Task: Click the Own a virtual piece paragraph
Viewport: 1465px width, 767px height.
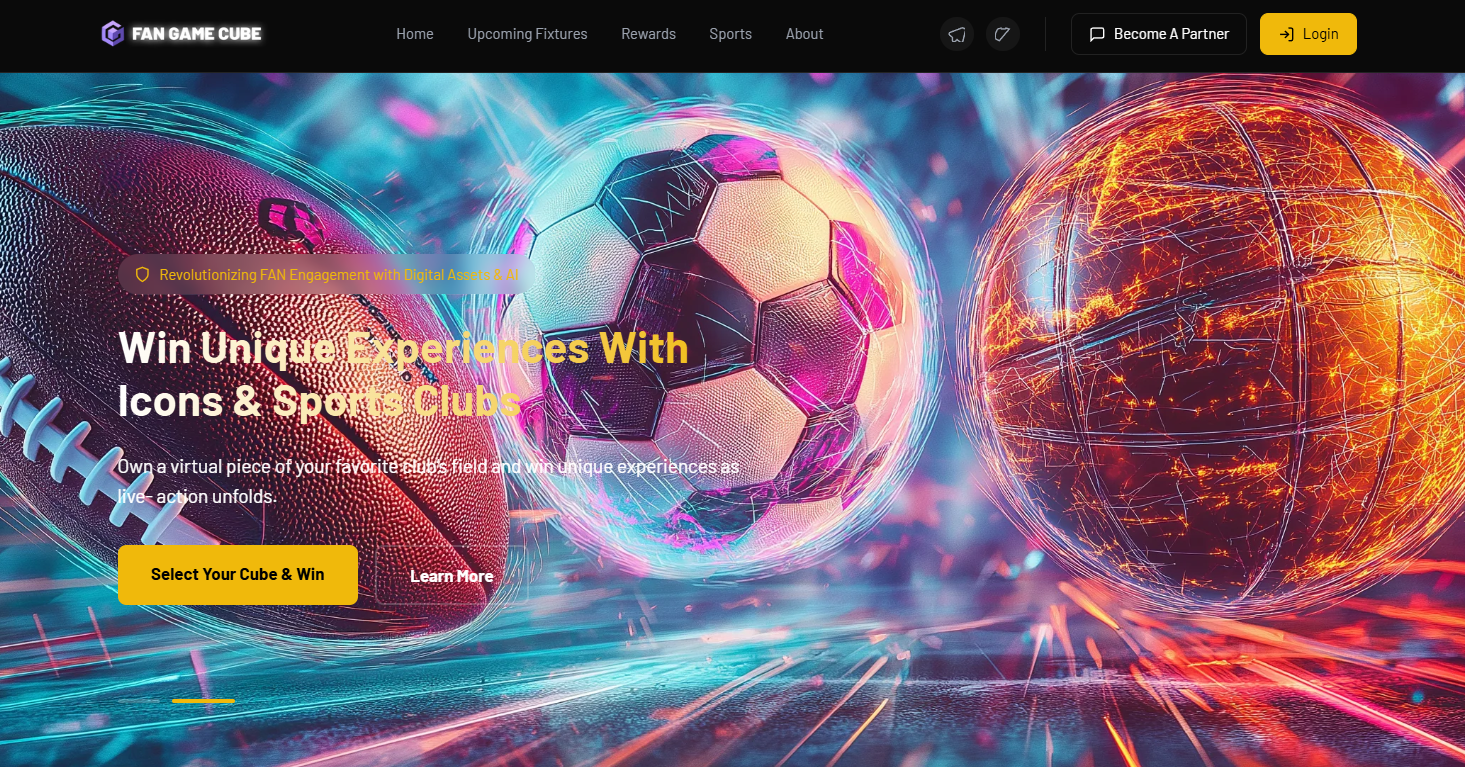Action: 428,481
